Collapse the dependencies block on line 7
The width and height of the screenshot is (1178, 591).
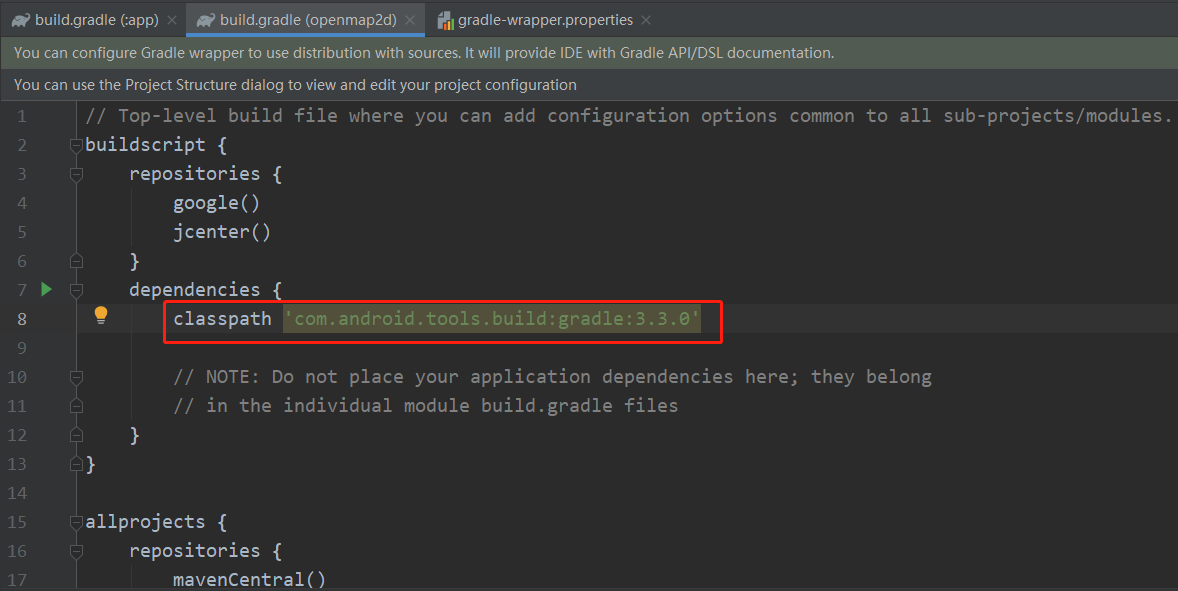76,290
